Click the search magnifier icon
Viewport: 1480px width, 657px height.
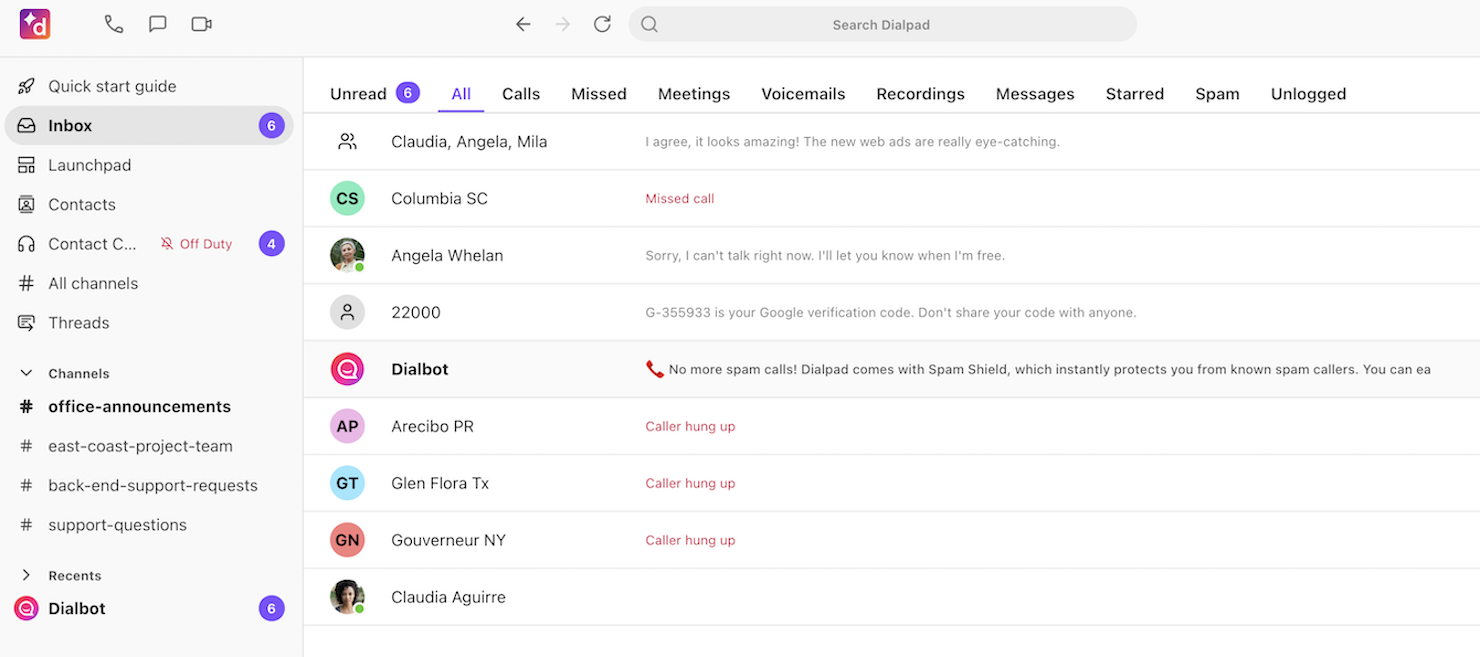click(648, 24)
